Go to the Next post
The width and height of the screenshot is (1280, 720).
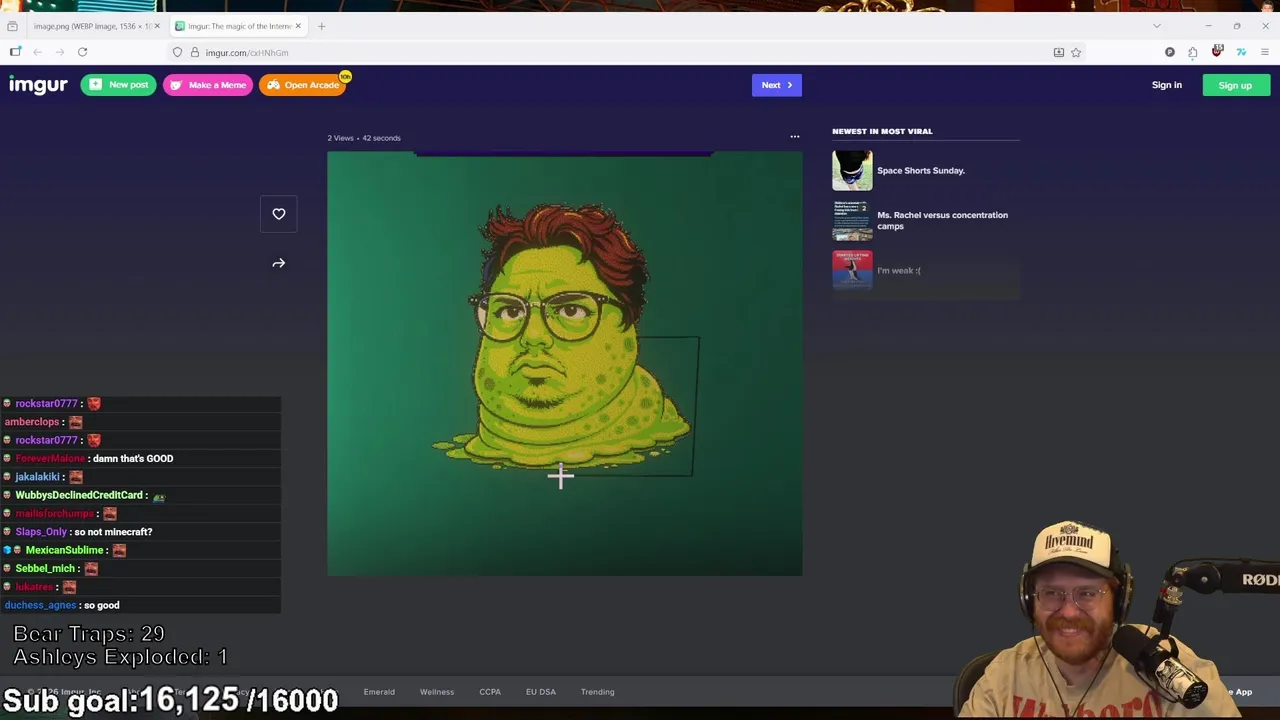click(777, 85)
